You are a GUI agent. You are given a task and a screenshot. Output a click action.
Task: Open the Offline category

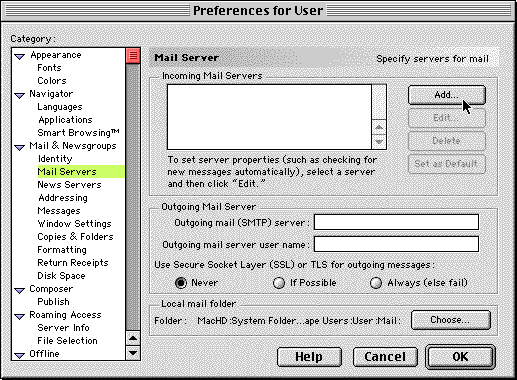(44, 354)
